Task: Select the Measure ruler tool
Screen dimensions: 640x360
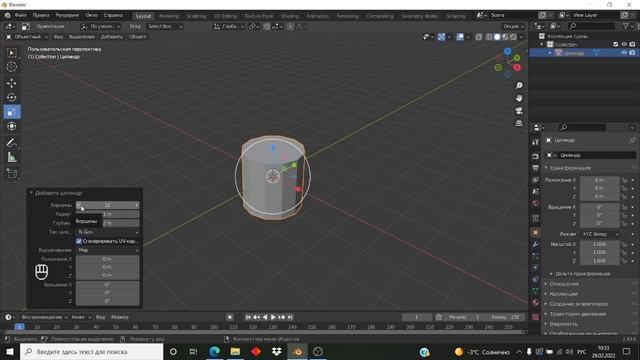Action: [x=11, y=157]
